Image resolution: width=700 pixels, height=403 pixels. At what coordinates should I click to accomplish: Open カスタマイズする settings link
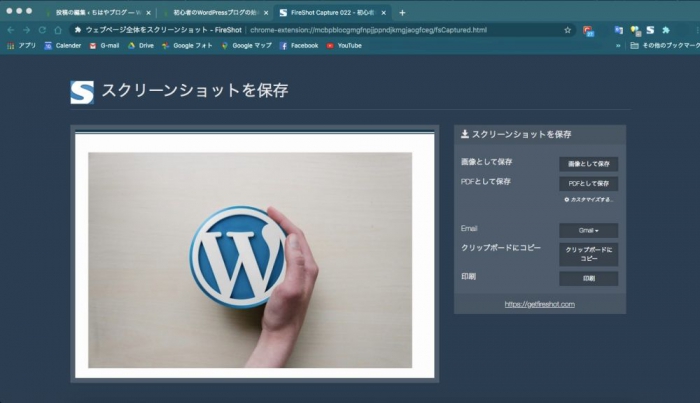click(x=589, y=199)
